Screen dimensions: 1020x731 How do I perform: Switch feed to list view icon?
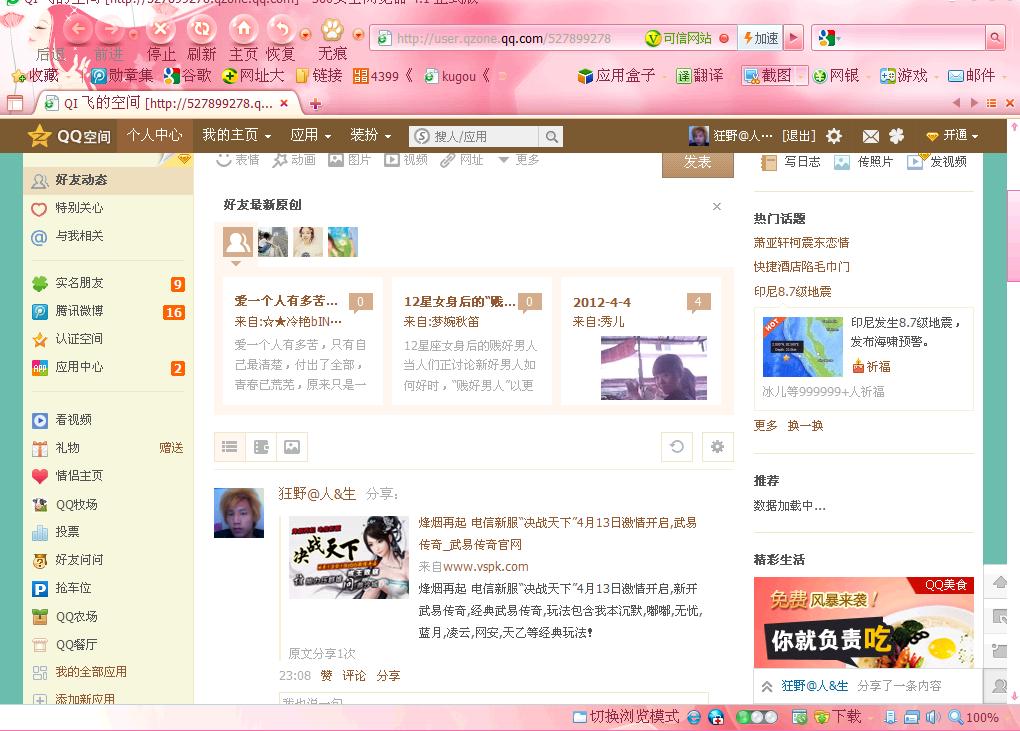[230, 447]
